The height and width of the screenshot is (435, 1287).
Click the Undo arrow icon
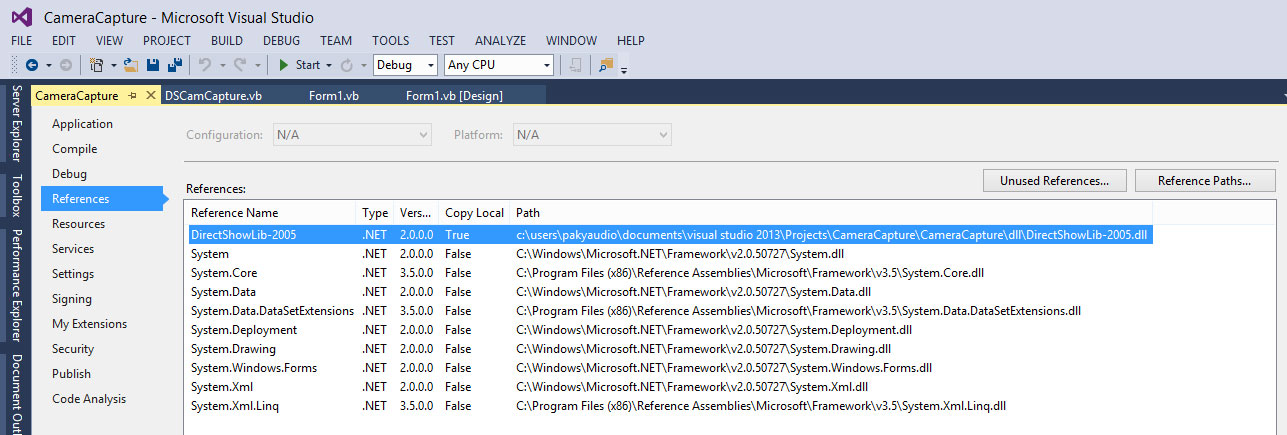(x=204, y=65)
